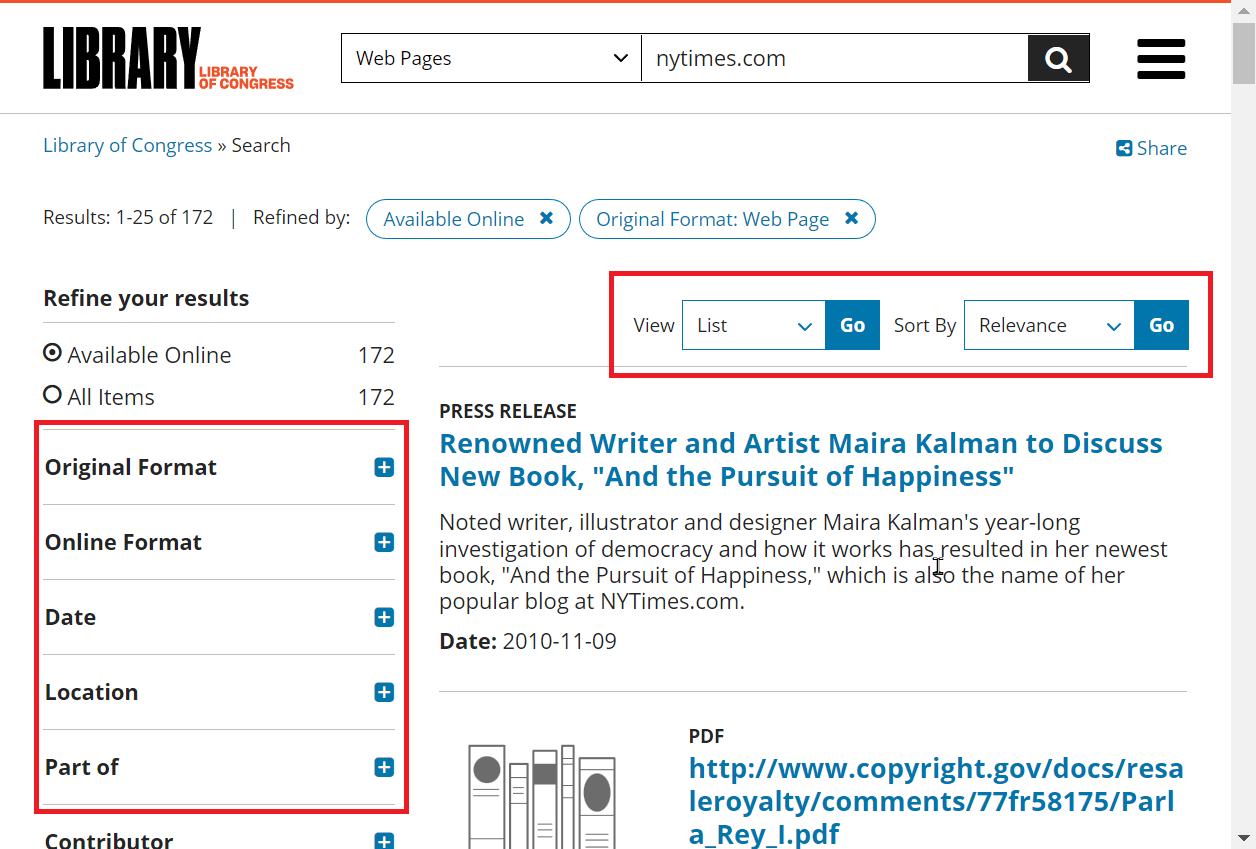Click the 'Refine your results' heading
This screenshot has width=1256, height=849.
[146, 298]
